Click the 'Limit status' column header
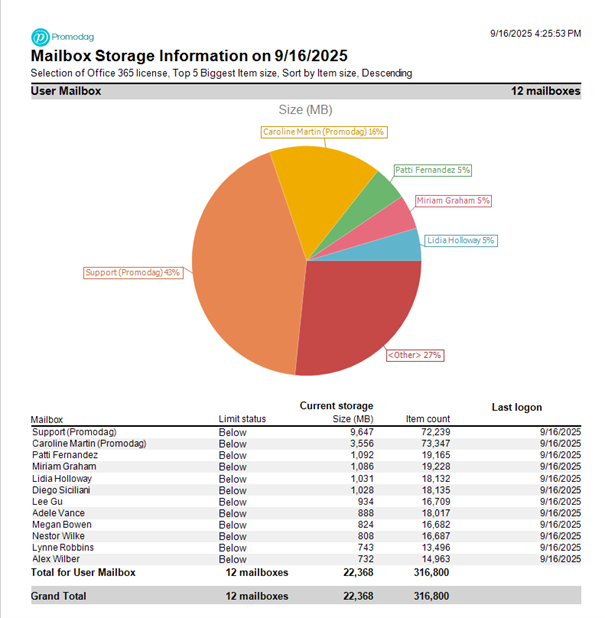 point(242,419)
